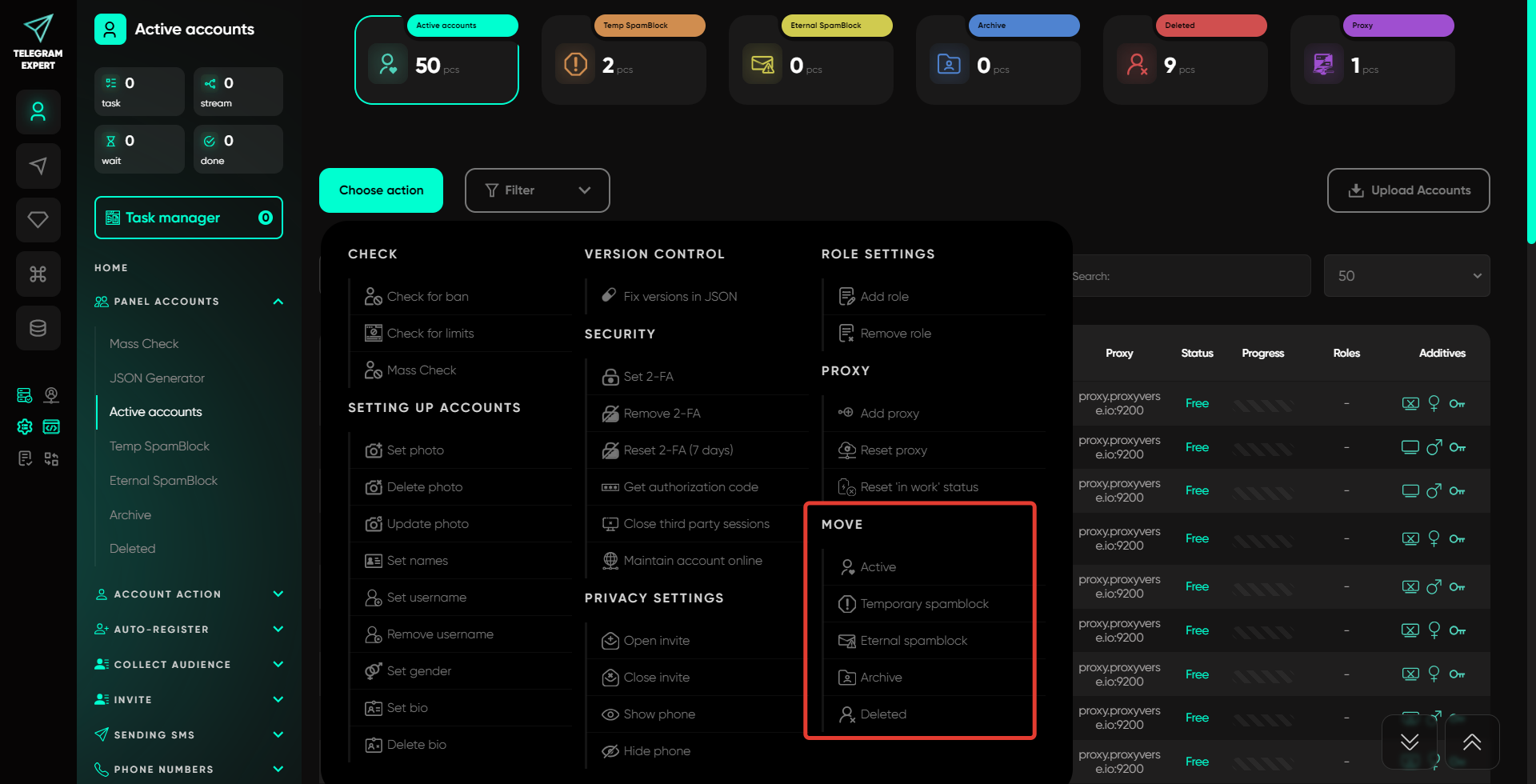Viewport: 1536px width, 784px height.
Task: Collapse the Panel Accounts section
Action: (278, 302)
